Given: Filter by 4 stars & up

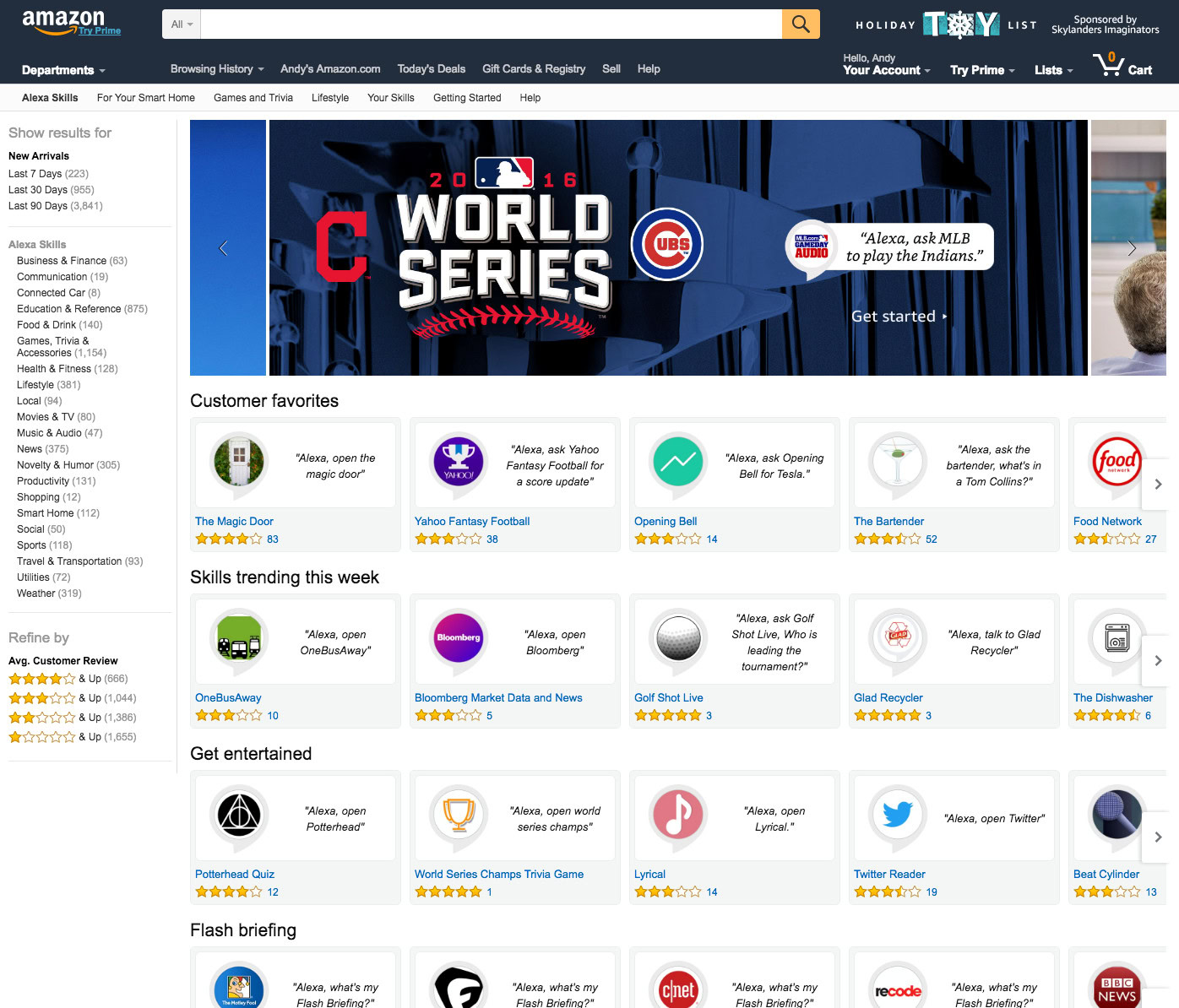Looking at the screenshot, I should tap(68, 679).
